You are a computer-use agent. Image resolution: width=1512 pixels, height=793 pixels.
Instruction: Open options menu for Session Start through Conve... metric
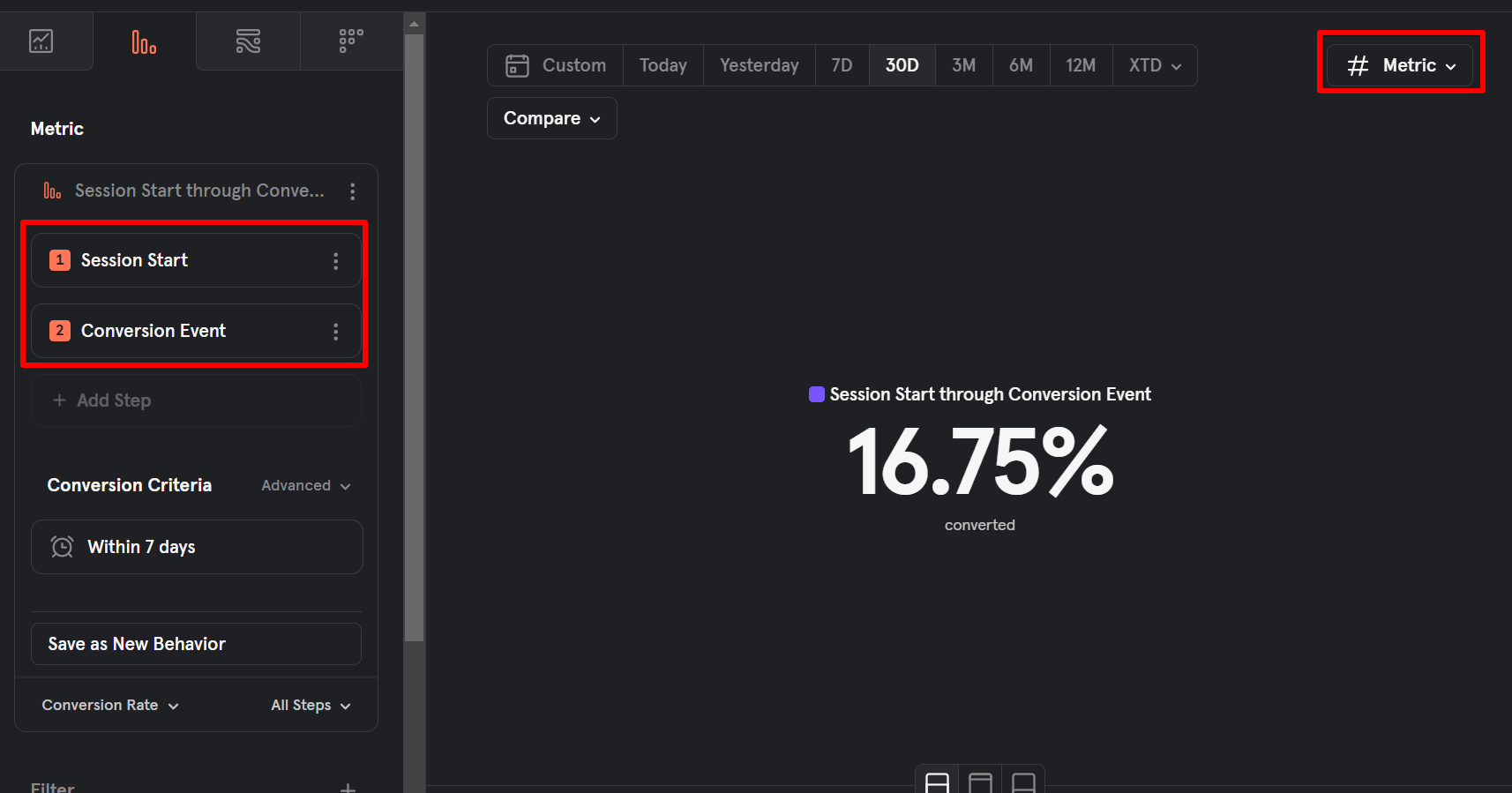[353, 191]
